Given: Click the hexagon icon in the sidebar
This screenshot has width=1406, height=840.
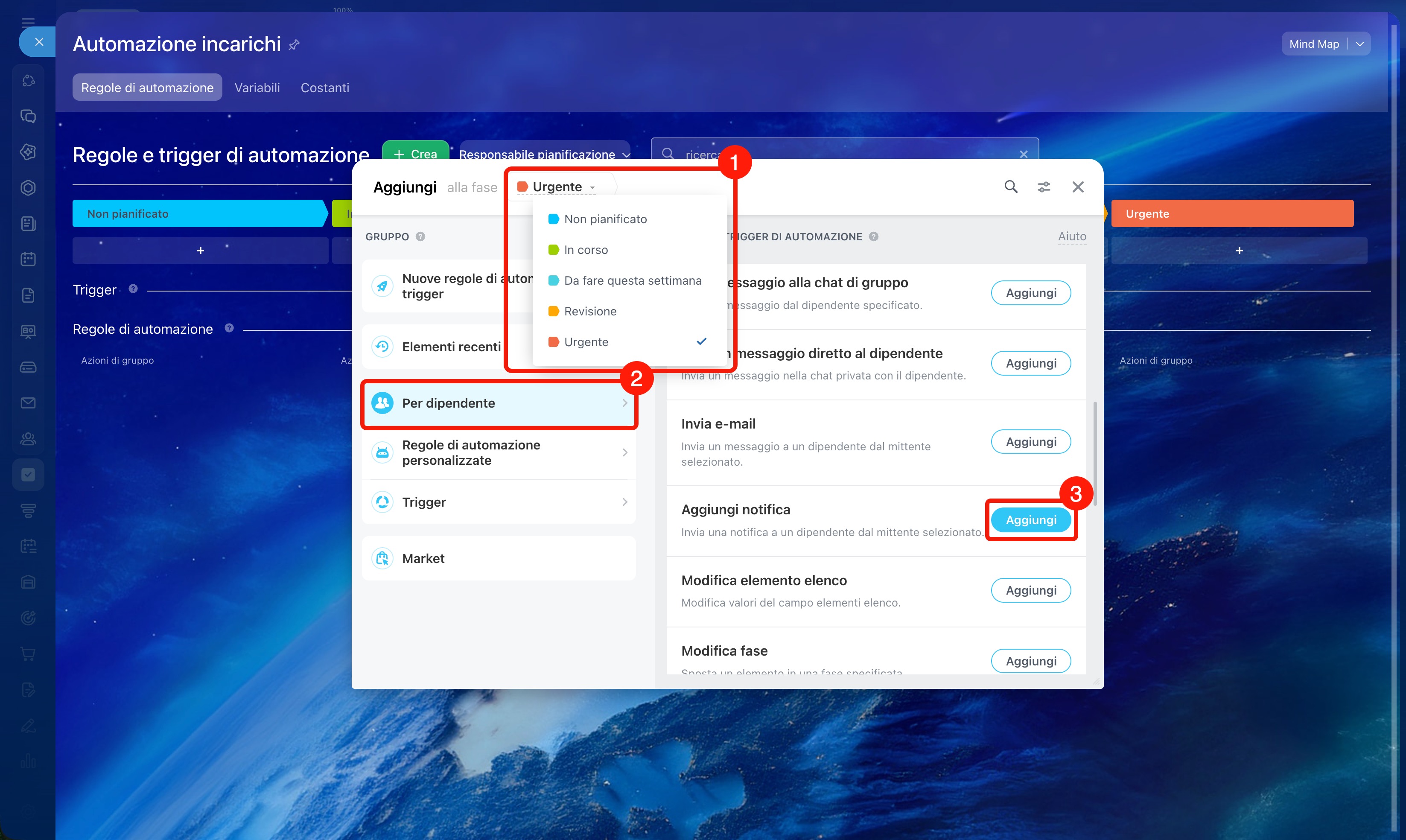Looking at the screenshot, I should [28, 187].
